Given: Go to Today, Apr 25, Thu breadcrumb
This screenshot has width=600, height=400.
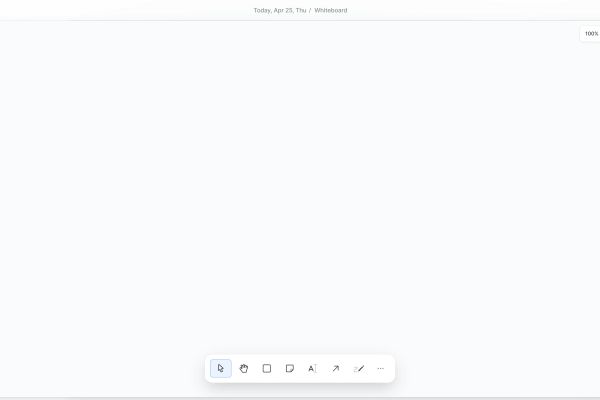Looking at the screenshot, I should point(280,10).
